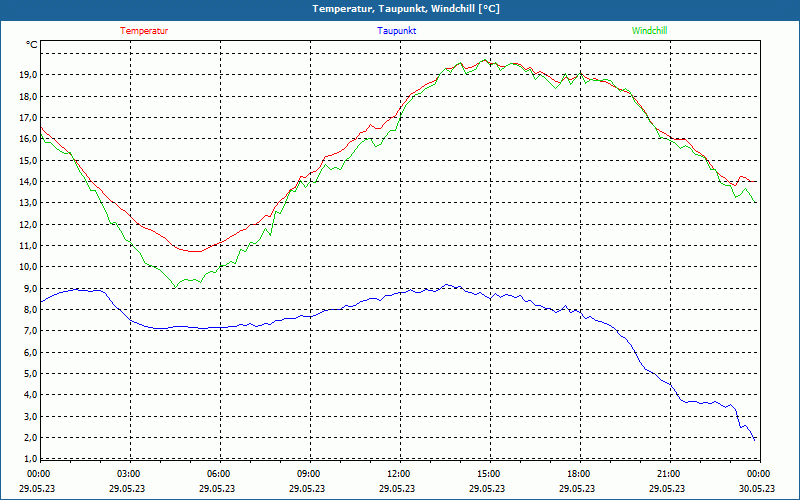Image resolution: width=800 pixels, height=500 pixels.
Task: Click the 10,0 y-axis value
Action: (28, 267)
